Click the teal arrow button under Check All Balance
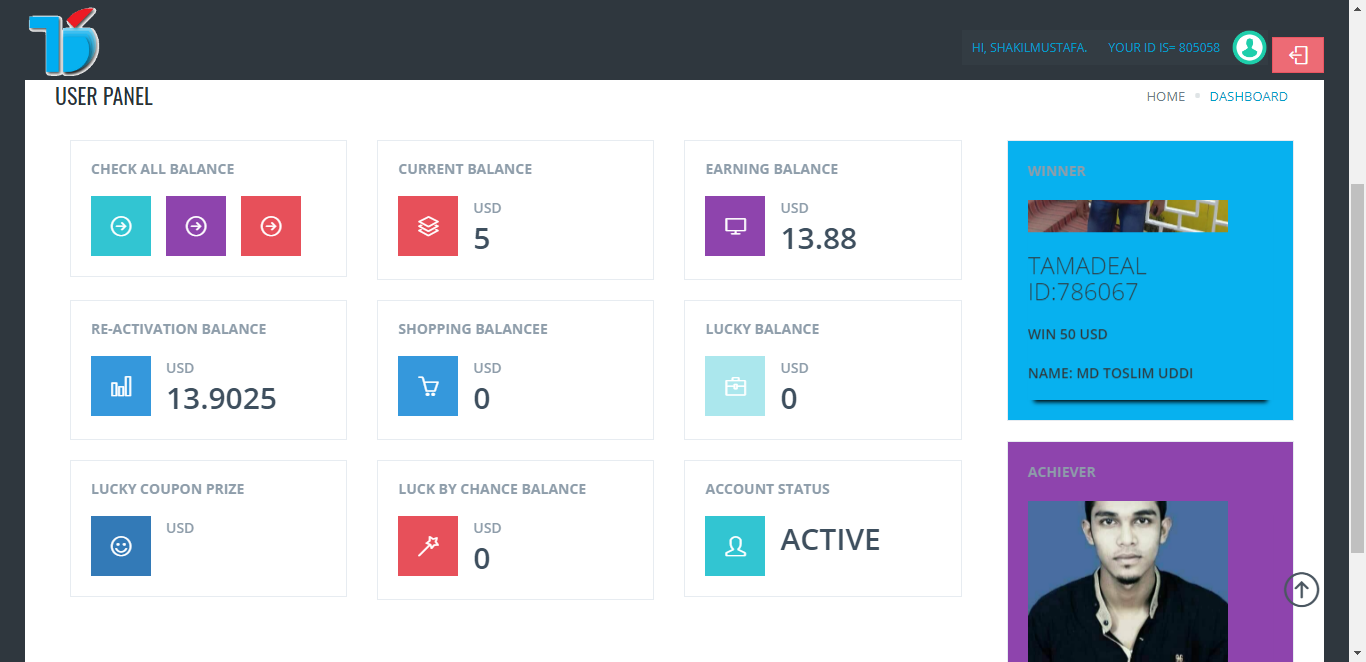Screen dimensions: 1366x662 [121, 226]
